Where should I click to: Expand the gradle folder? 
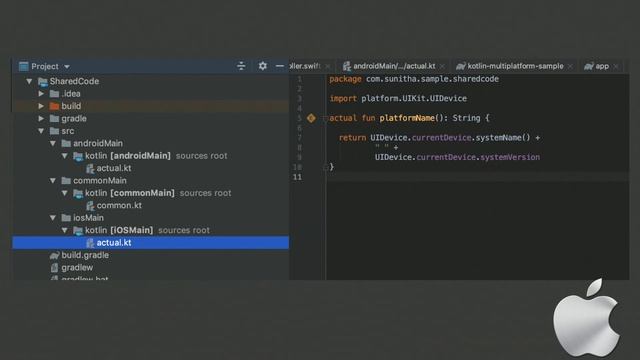click(41, 119)
